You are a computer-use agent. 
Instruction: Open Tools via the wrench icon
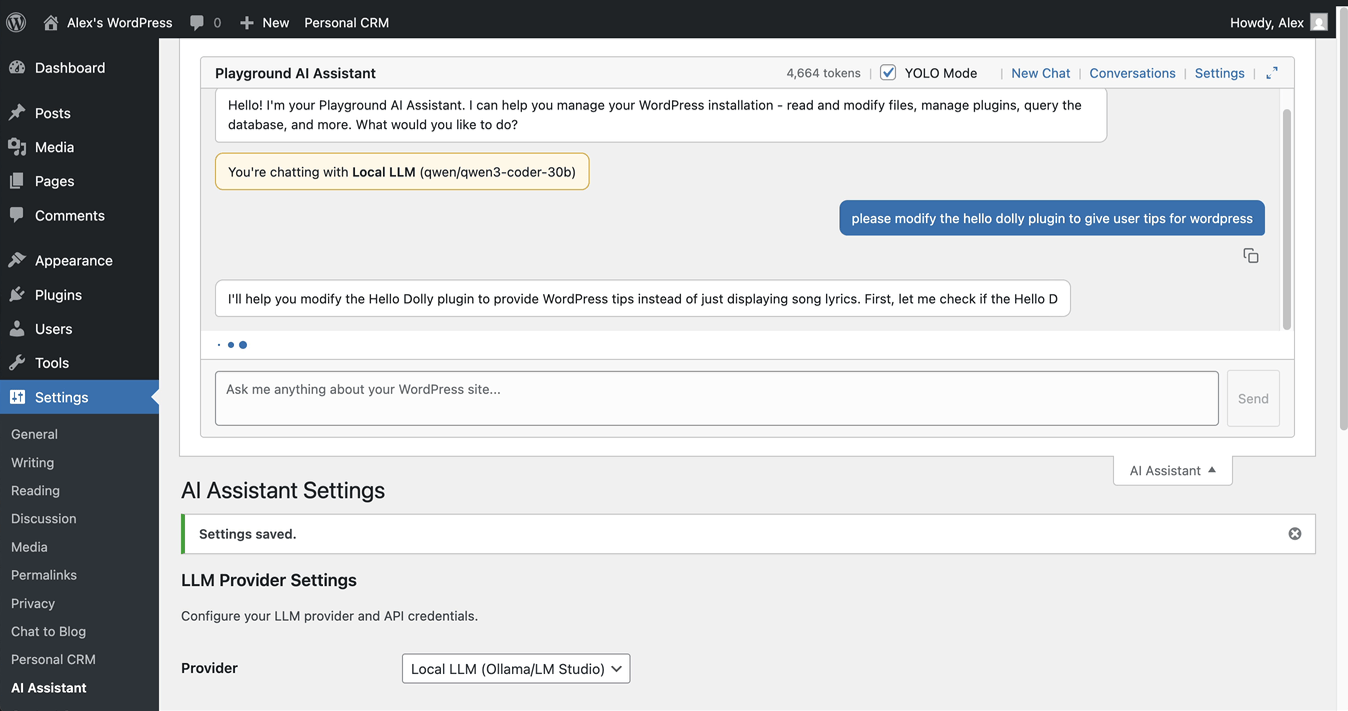pyautogui.click(x=20, y=362)
